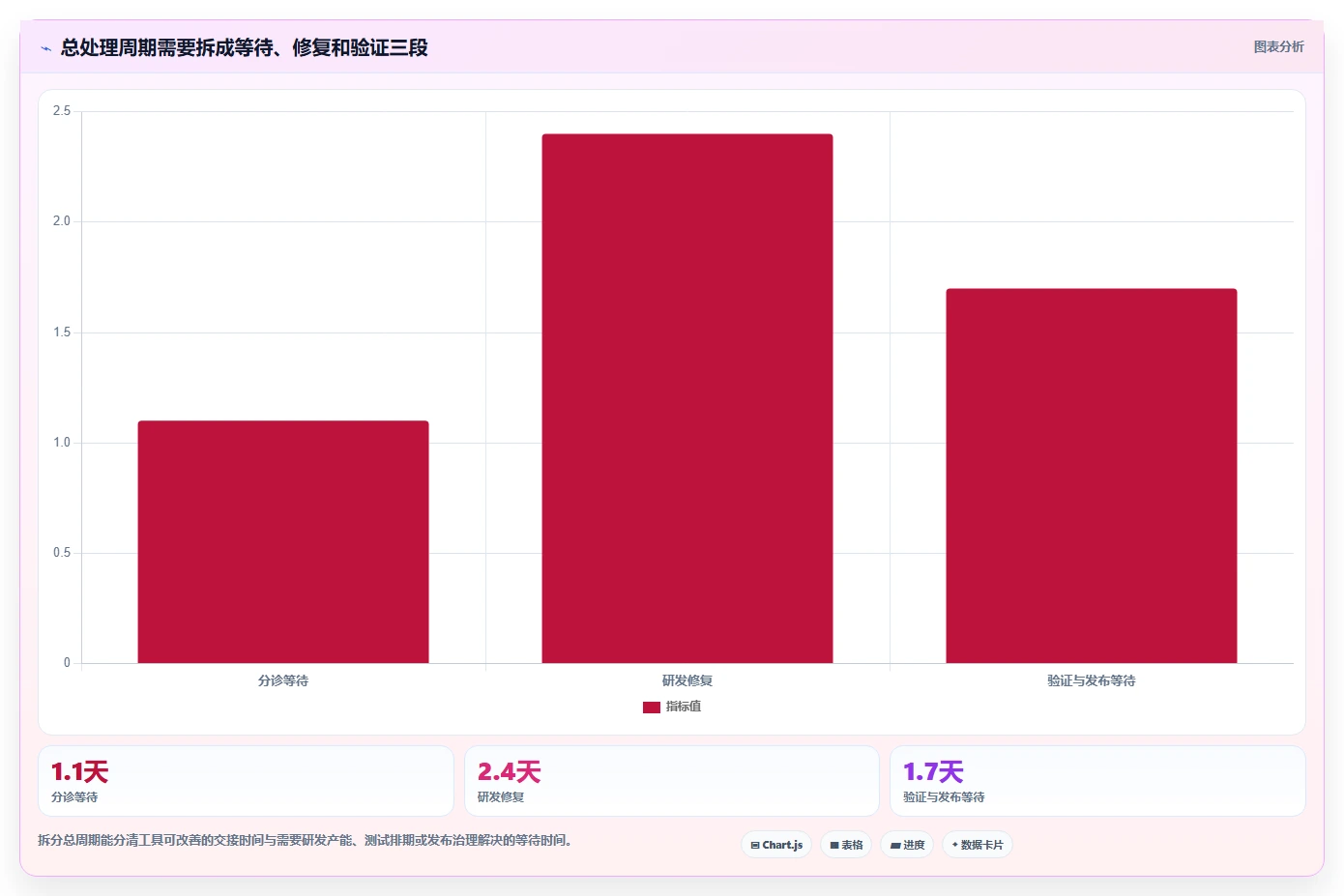Viewport: 1344px width, 896px height.
Task: Toggle the 指标值 legend color swatch
Action: click(652, 708)
